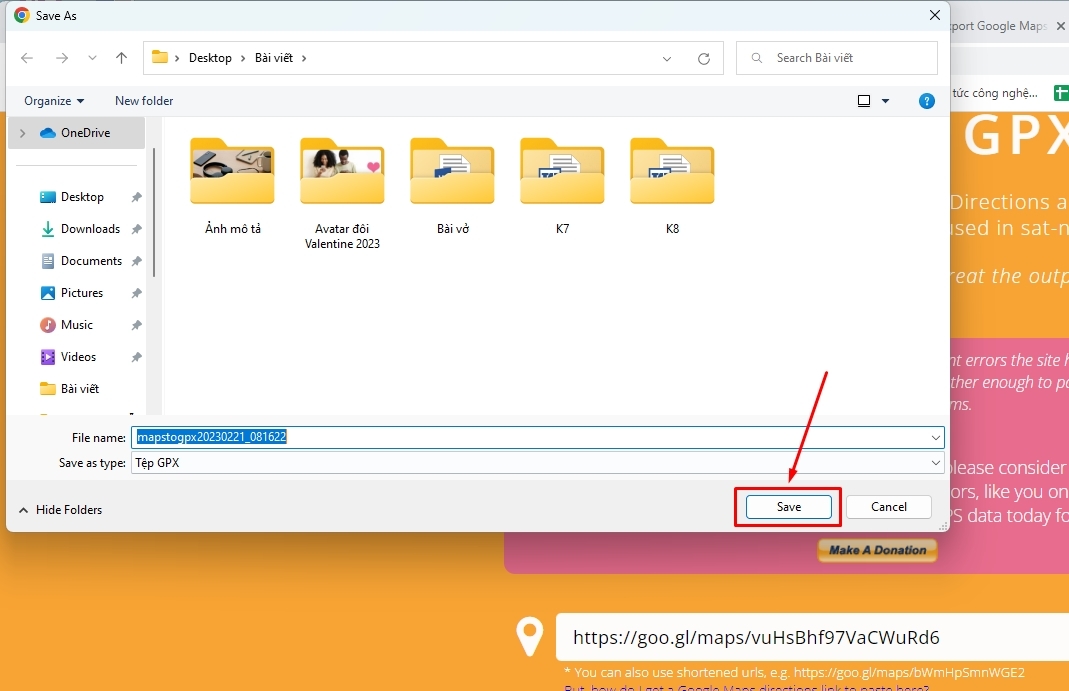Select the K8 folder
Image resolution: width=1069 pixels, height=691 pixels.
point(672,186)
